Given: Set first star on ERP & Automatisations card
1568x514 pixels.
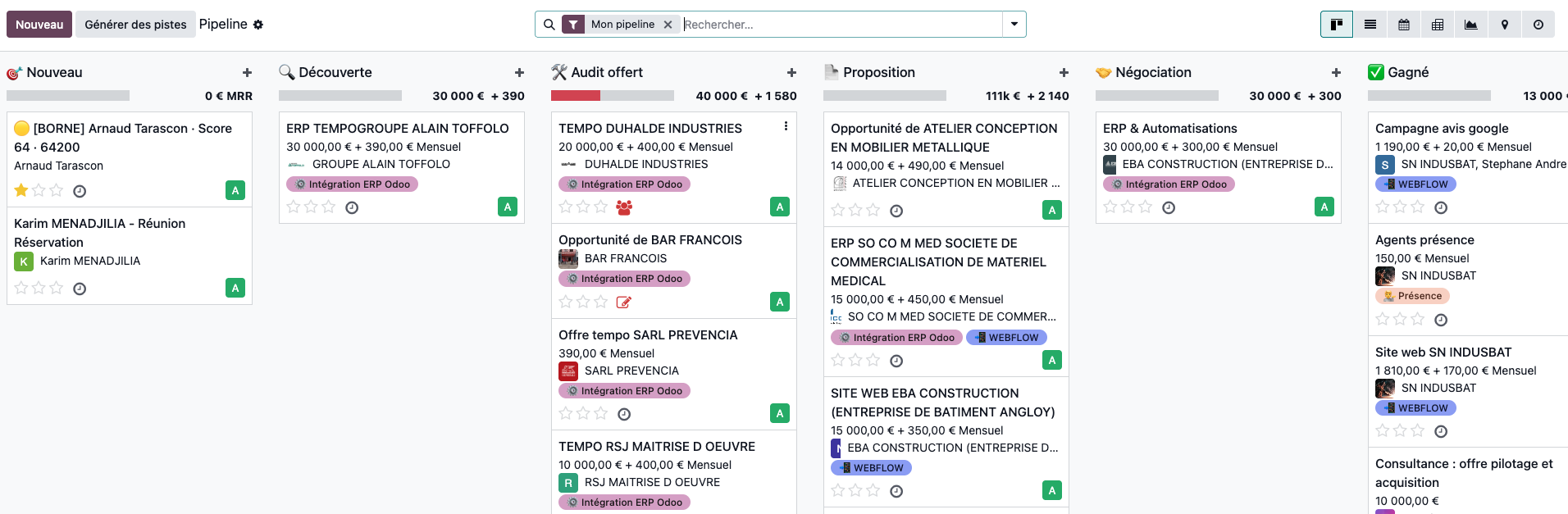Looking at the screenshot, I should click(1110, 207).
